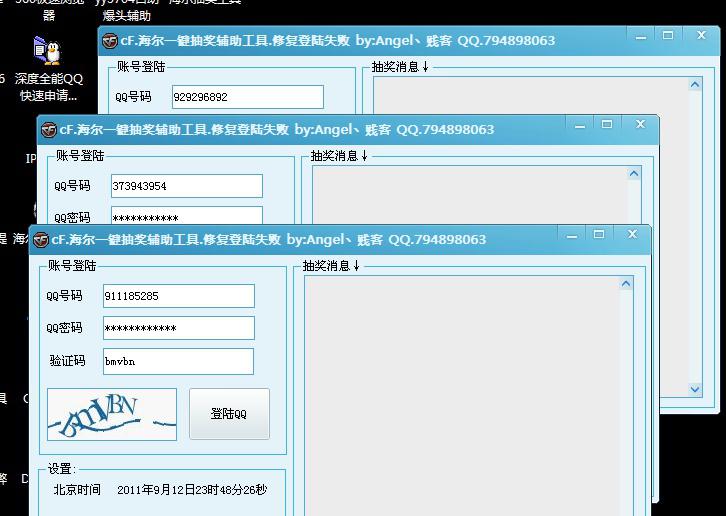Click the scroll down arrow in back window's 抽奖消息 box
This screenshot has height=516, width=726.
(695, 389)
